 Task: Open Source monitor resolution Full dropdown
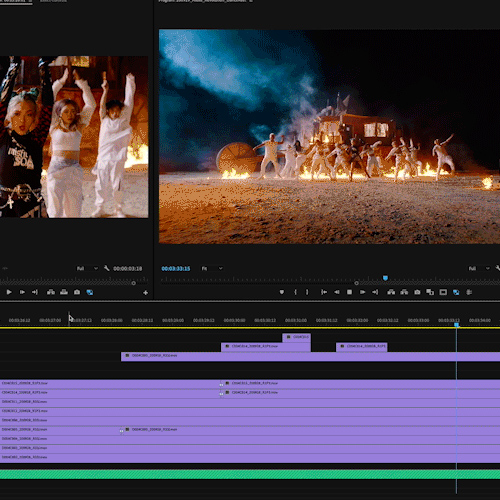87,268
